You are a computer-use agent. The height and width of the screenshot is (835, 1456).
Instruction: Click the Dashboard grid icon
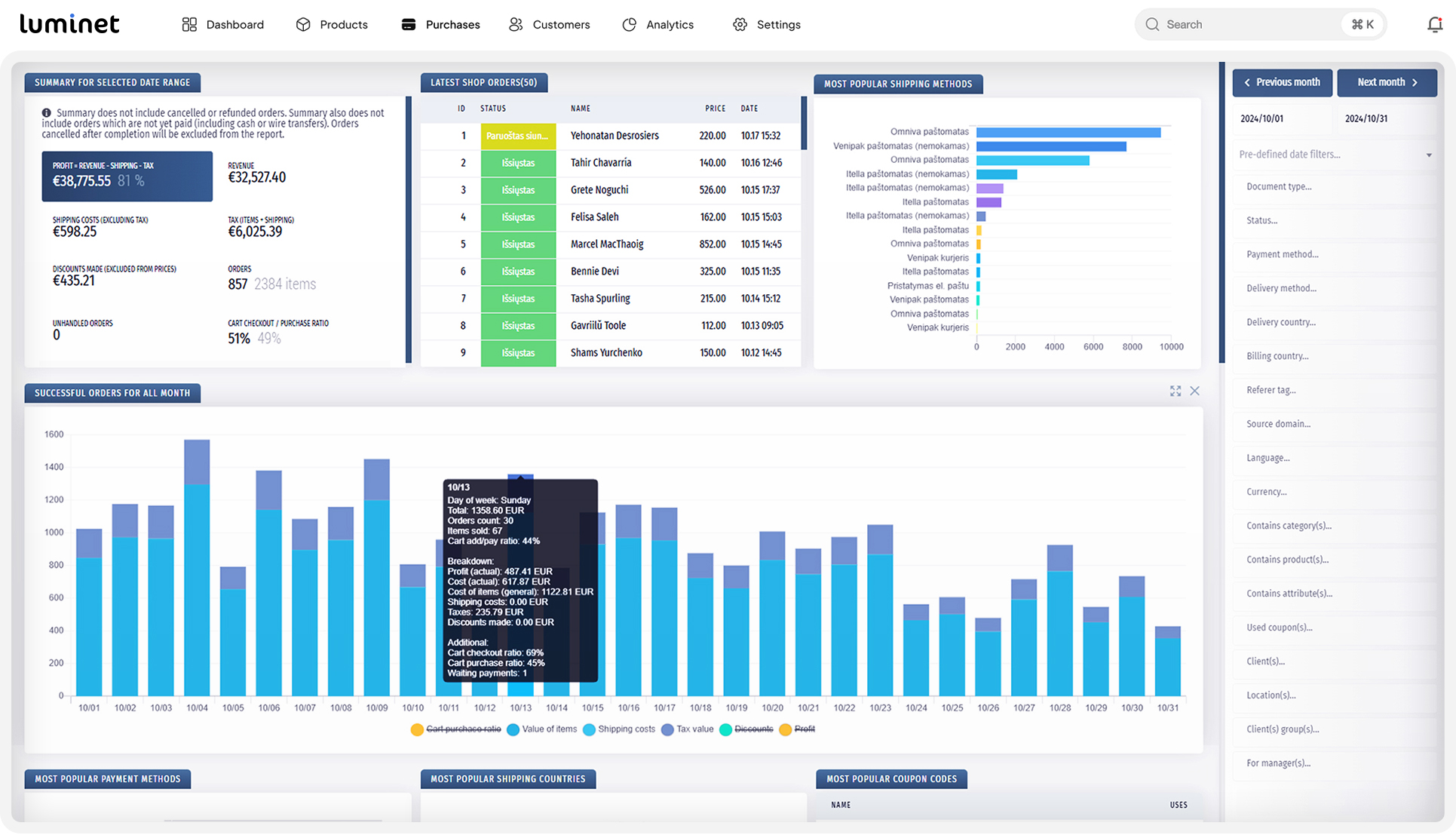click(189, 25)
